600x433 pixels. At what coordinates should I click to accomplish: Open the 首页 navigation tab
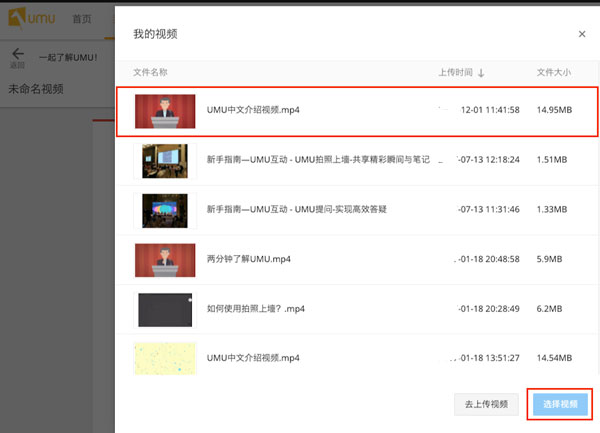(82, 20)
